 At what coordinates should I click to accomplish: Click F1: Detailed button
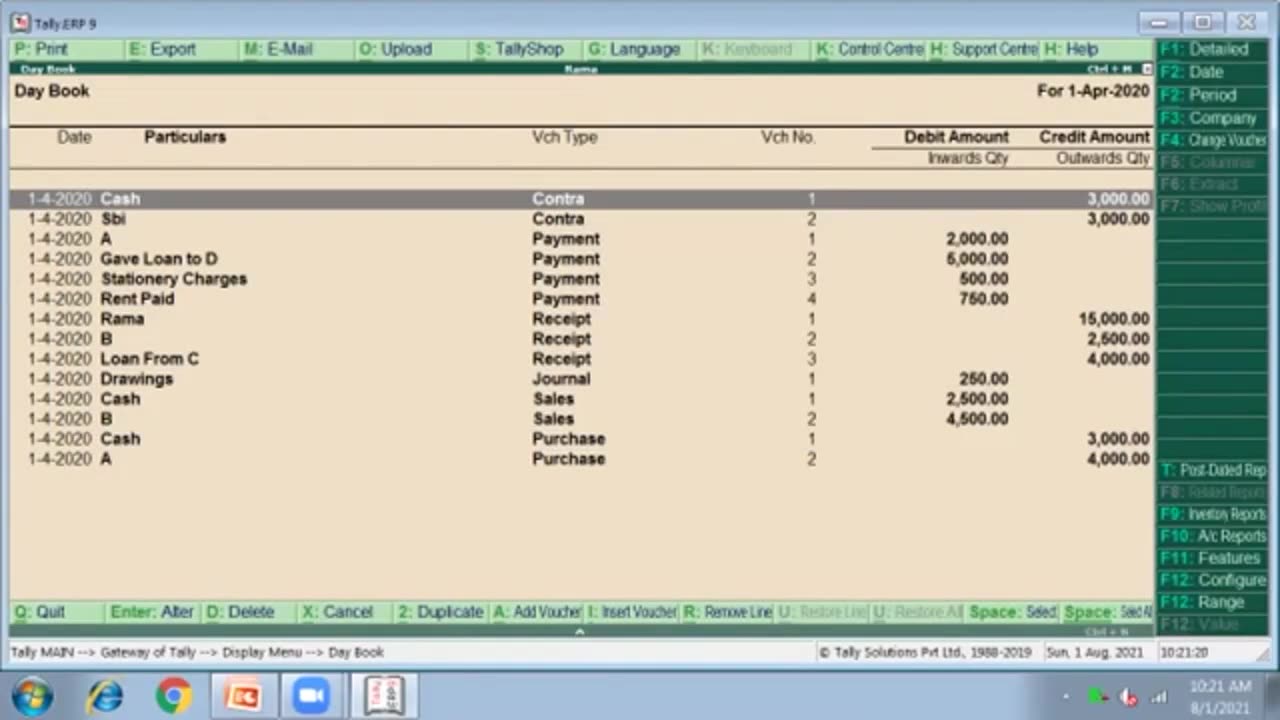pos(1212,49)
